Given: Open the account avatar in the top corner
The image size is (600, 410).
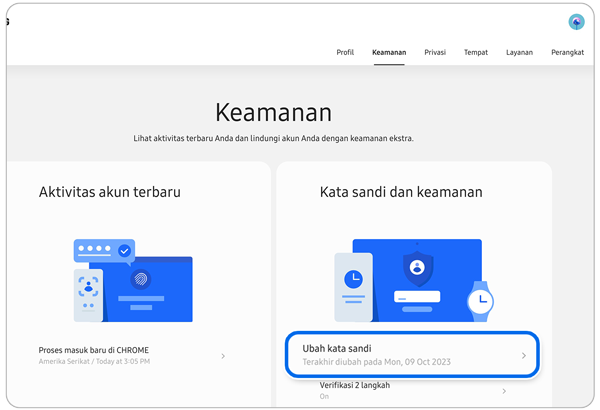Looking at the screenshot, I should [576, 22].
